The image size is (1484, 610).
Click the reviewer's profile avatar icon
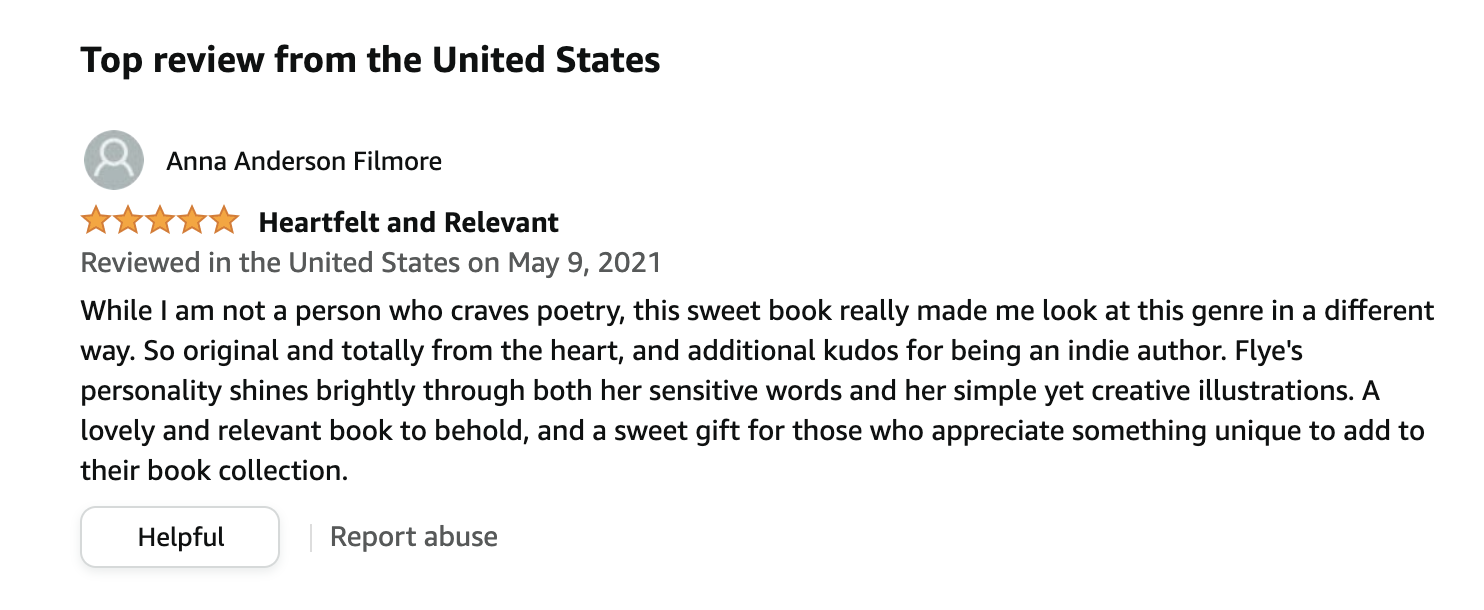[114, 160]
